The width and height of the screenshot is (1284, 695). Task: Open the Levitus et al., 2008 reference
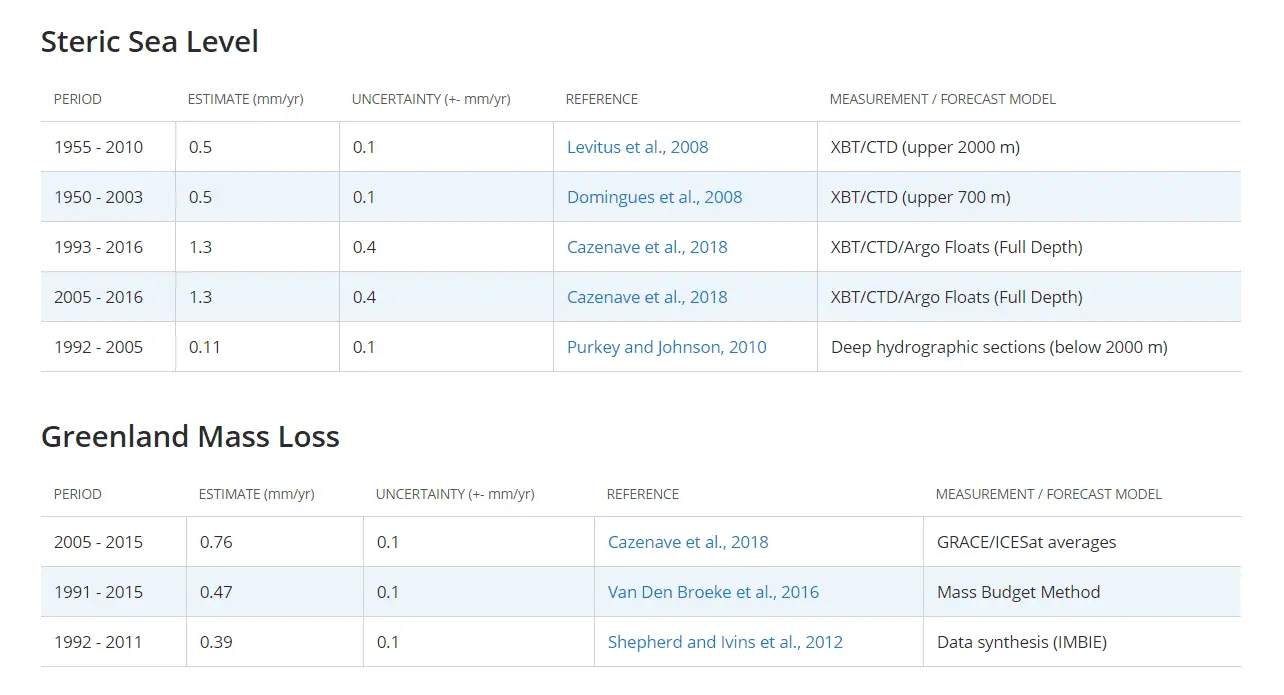click(x=637, y=147)
